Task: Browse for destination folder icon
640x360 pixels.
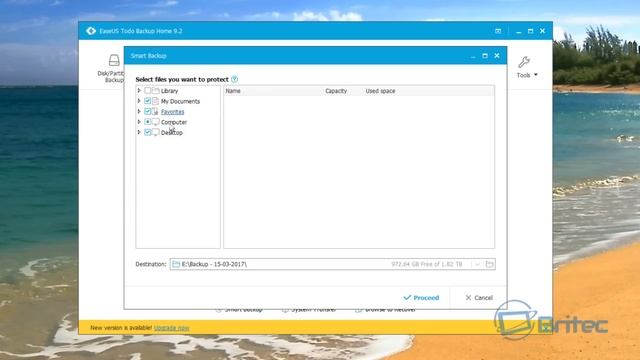Action: 489,264
